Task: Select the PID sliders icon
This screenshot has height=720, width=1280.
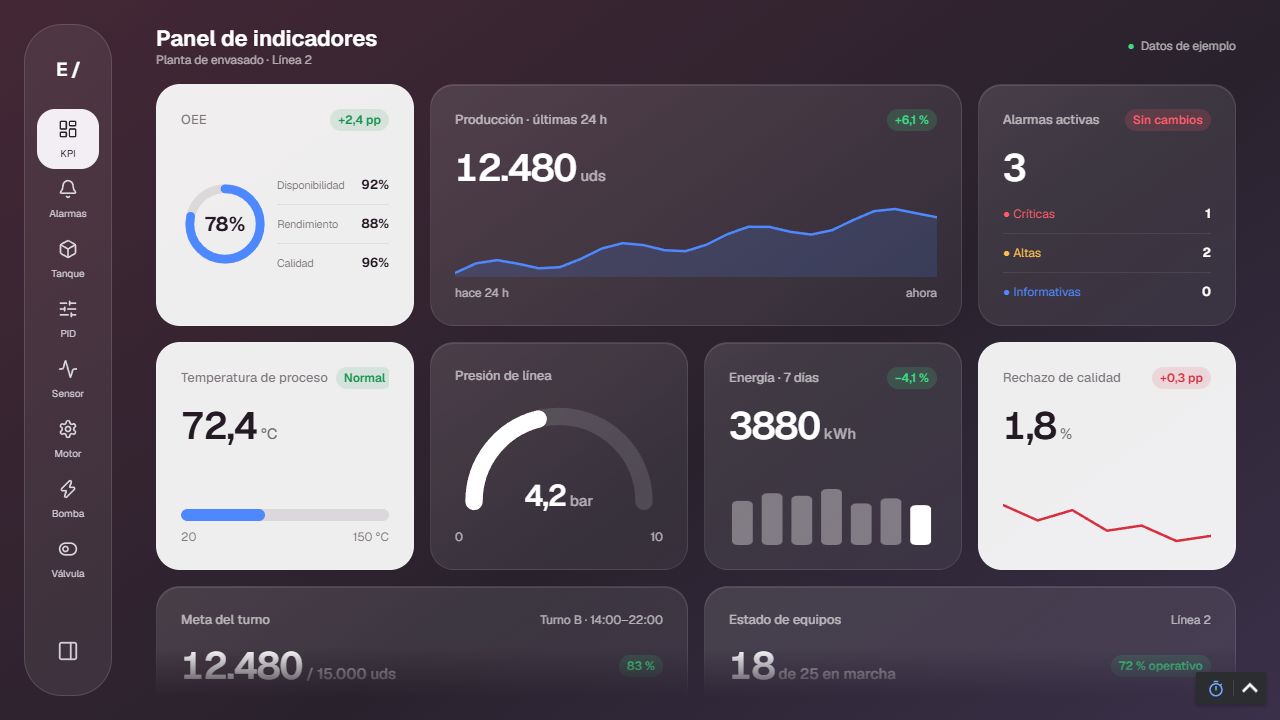Action: coord(68,309)
